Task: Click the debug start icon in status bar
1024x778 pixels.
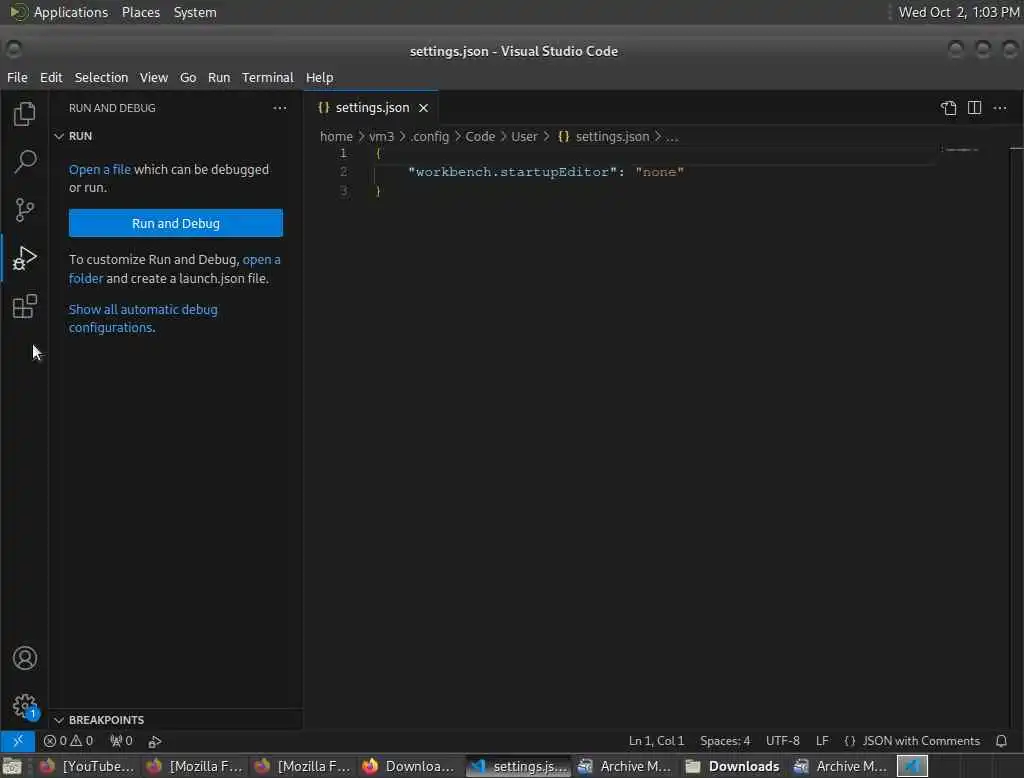Action: 155,741
